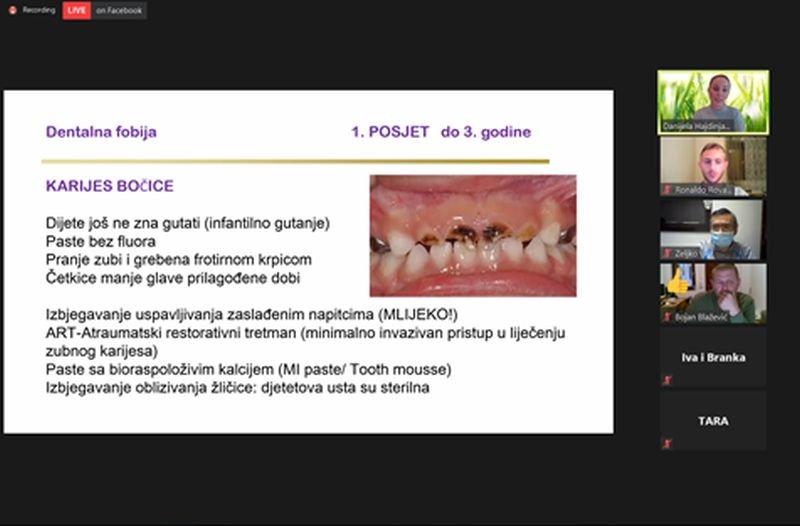The width and height of the screenshot is (800, 526).
Task: Click the red recording indicator icon
Action: coord(12,10)
